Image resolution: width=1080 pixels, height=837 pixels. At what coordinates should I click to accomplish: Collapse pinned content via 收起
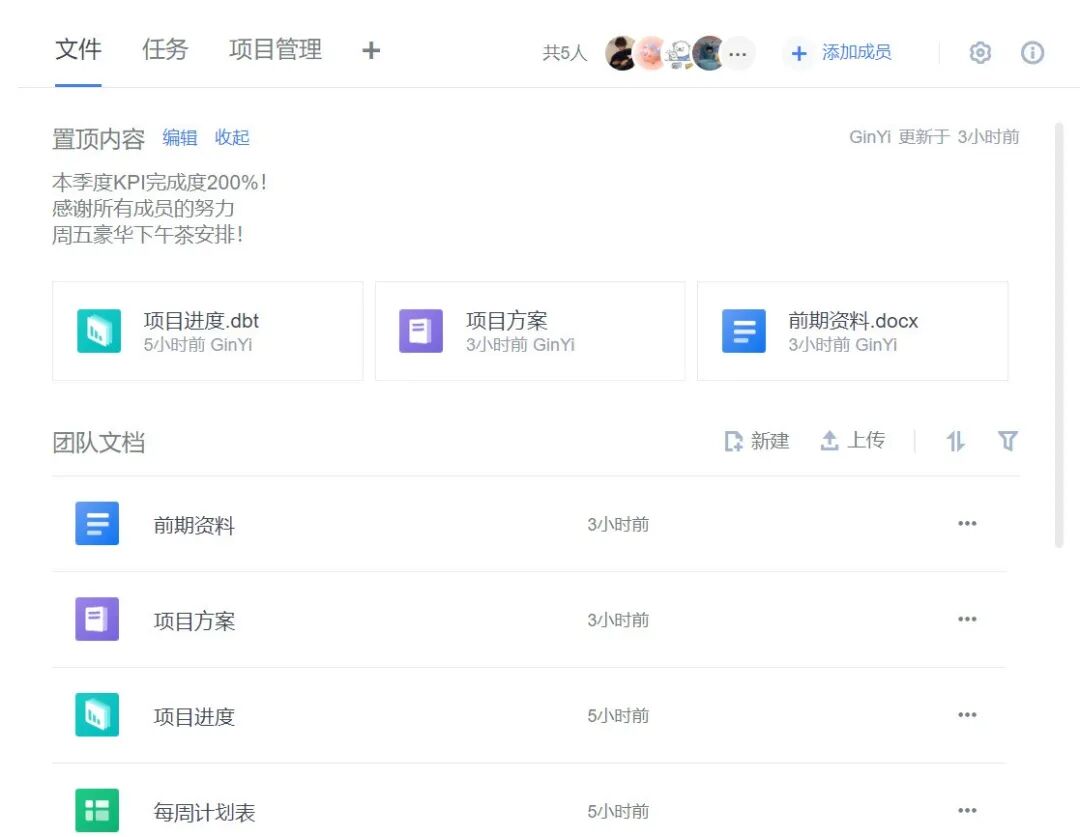pyautogui.click(x=232, y=138)
